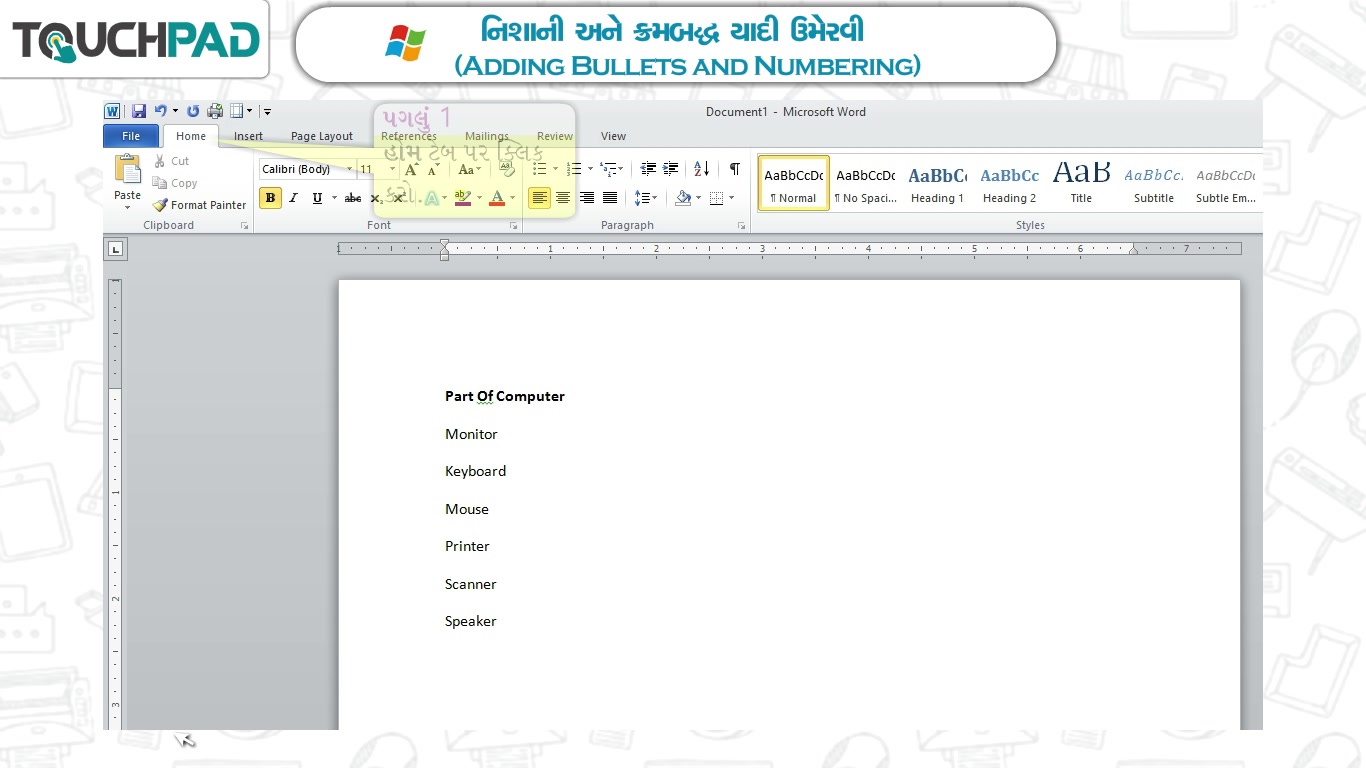The image size is (1366, 768).
Task: Insert a bulleted list with Bullets icon
Action: pos(540,169)
